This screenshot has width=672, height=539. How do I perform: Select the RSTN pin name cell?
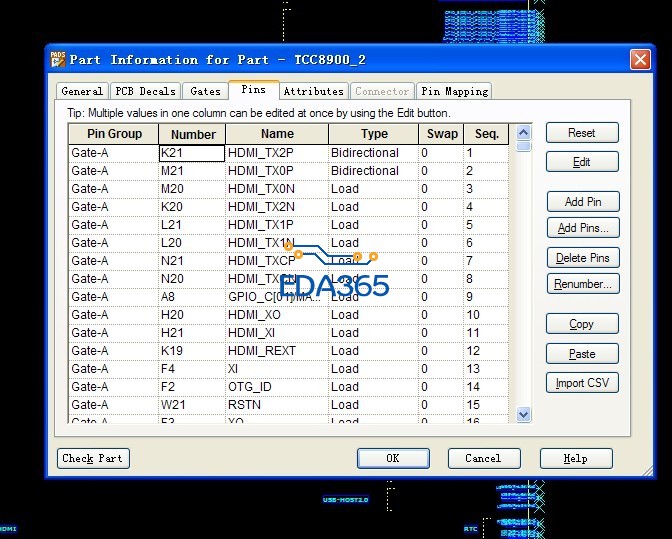[x=277, y=405]
